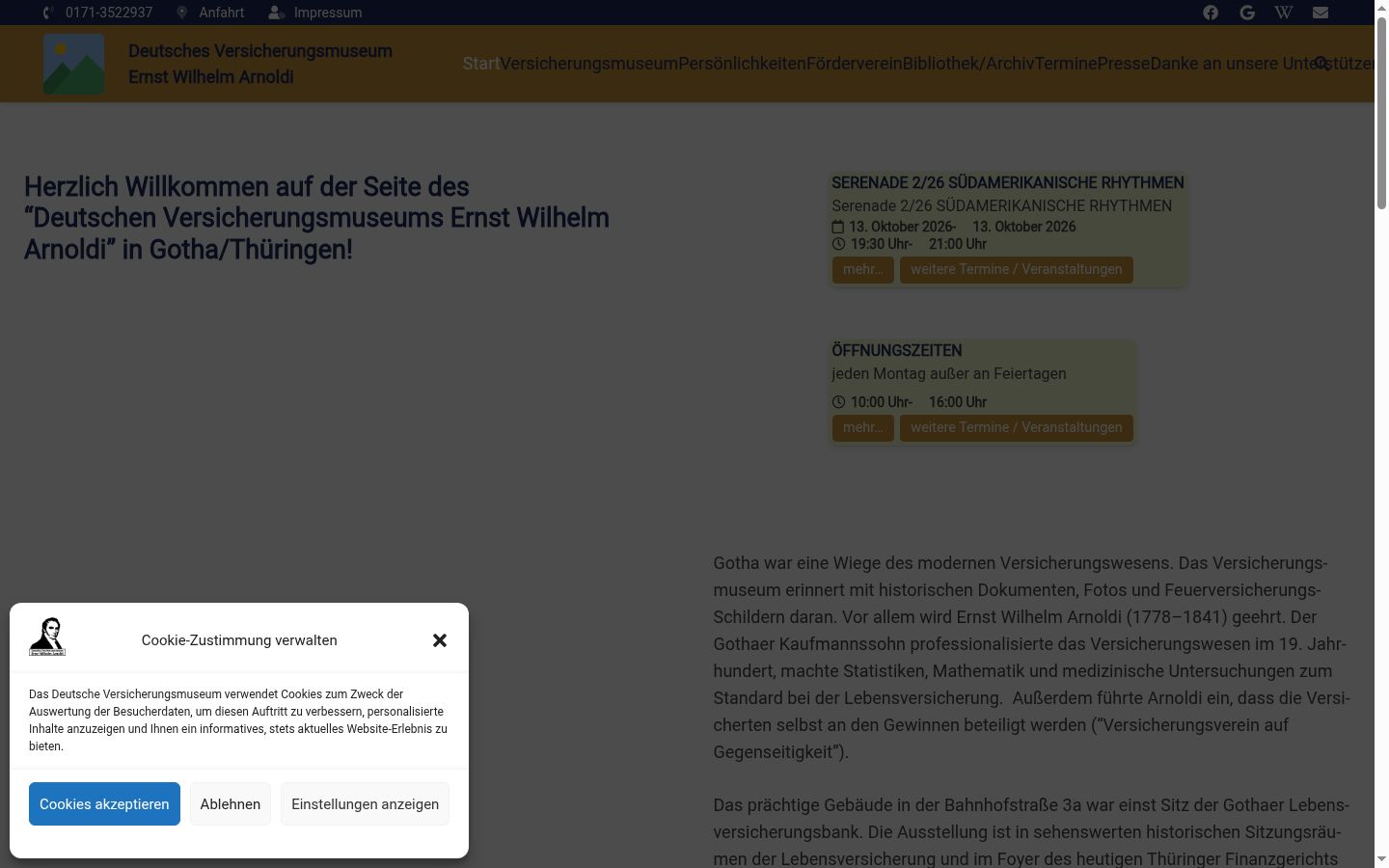Open Danke an unsere Unterstützer menu item
The image size is (1389, 868).
pyautogui.click(x=1262, y=64)
